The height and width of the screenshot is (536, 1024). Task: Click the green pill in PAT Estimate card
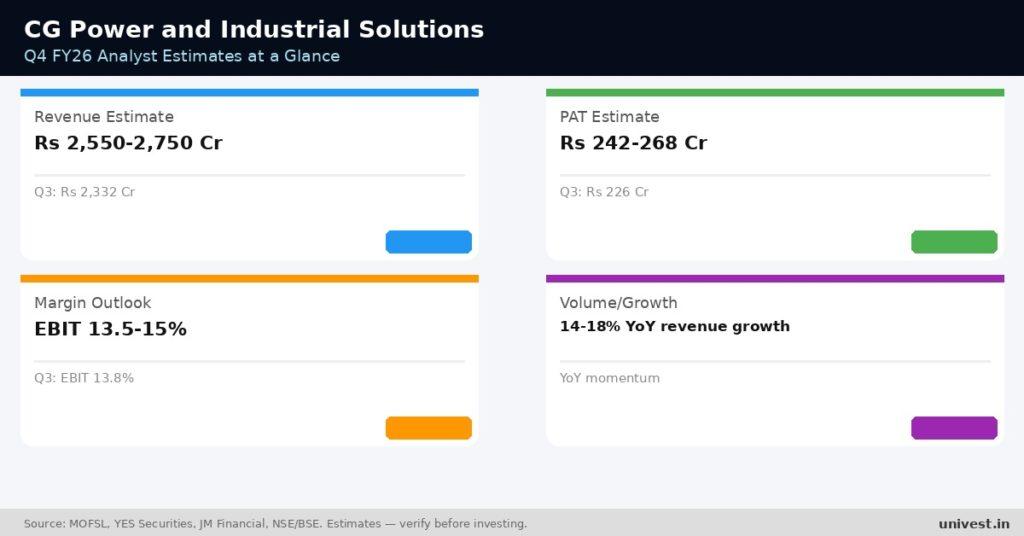click(954, 242)
